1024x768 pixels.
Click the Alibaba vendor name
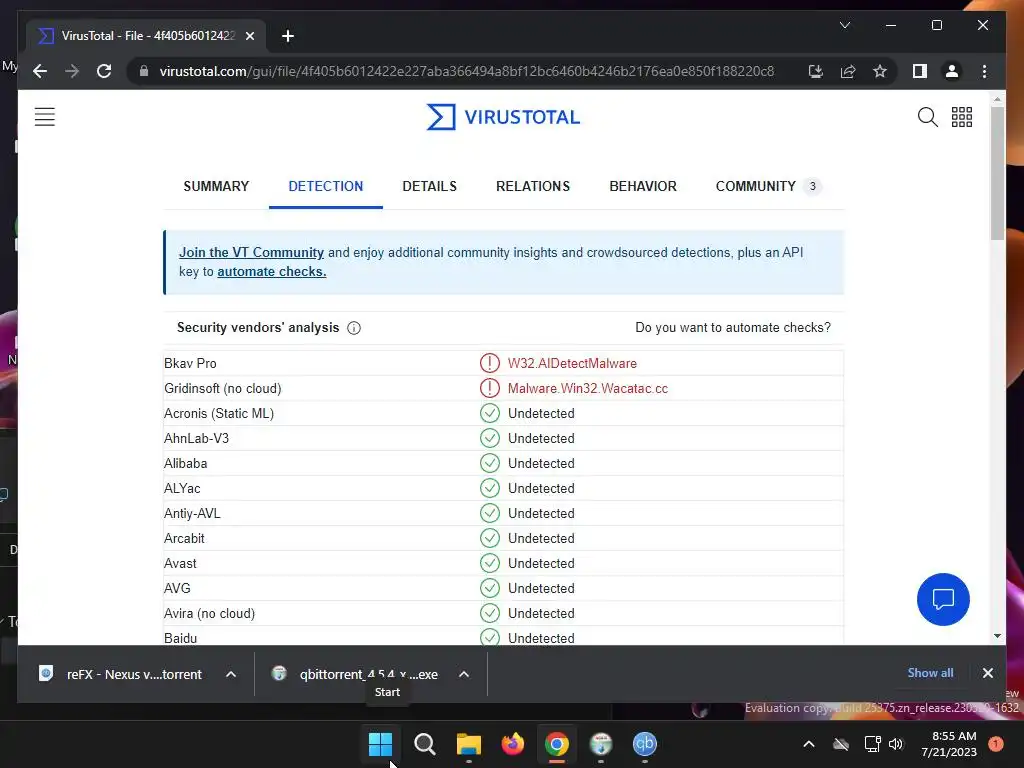point(185,464)
